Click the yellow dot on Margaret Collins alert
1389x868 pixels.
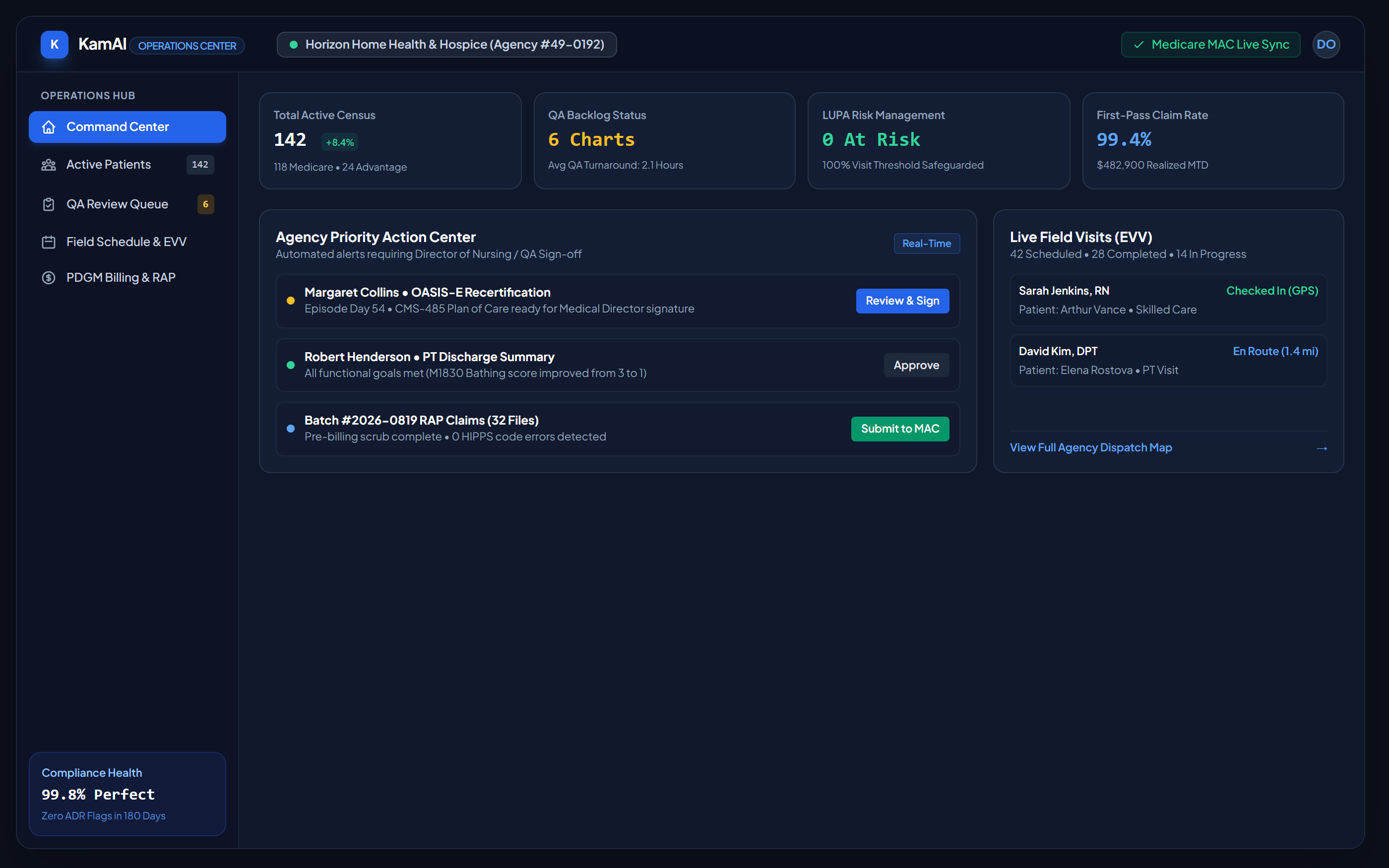pyautogui.click(x=290, y=301)
